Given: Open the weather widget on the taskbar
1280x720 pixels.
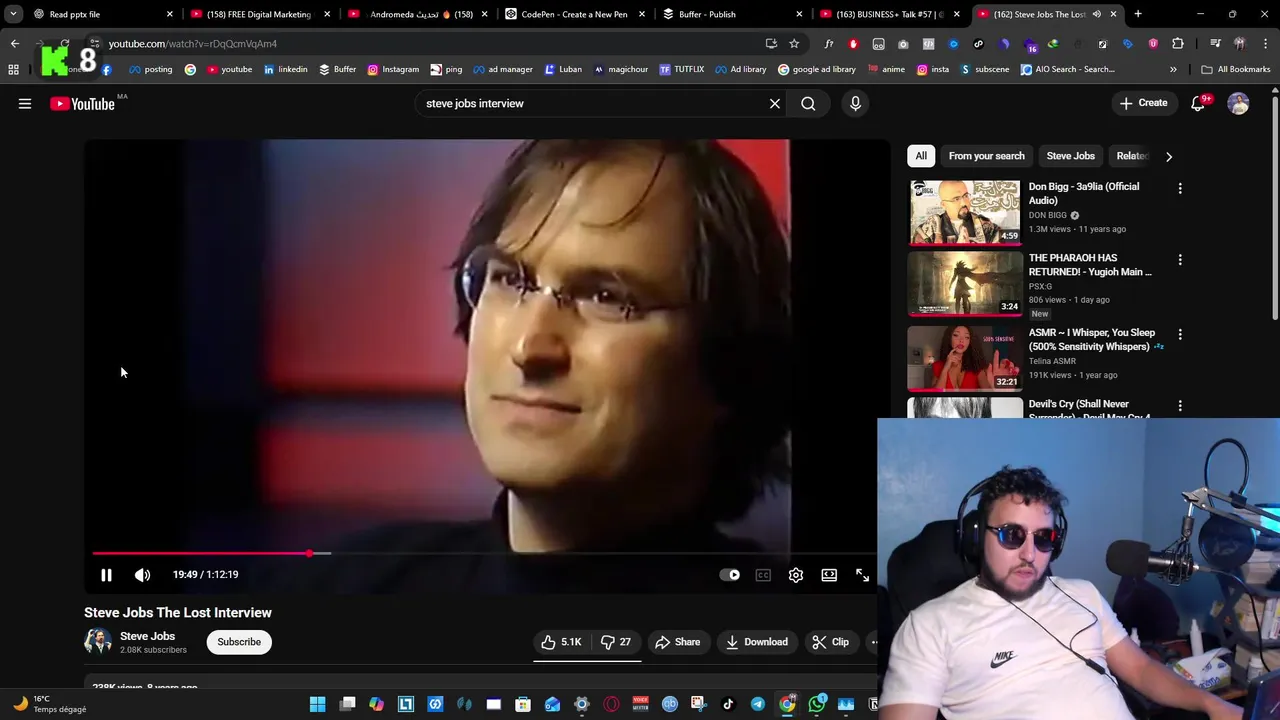Looking at the screenshot, I should pyautogui.click(x=50, y=704).
